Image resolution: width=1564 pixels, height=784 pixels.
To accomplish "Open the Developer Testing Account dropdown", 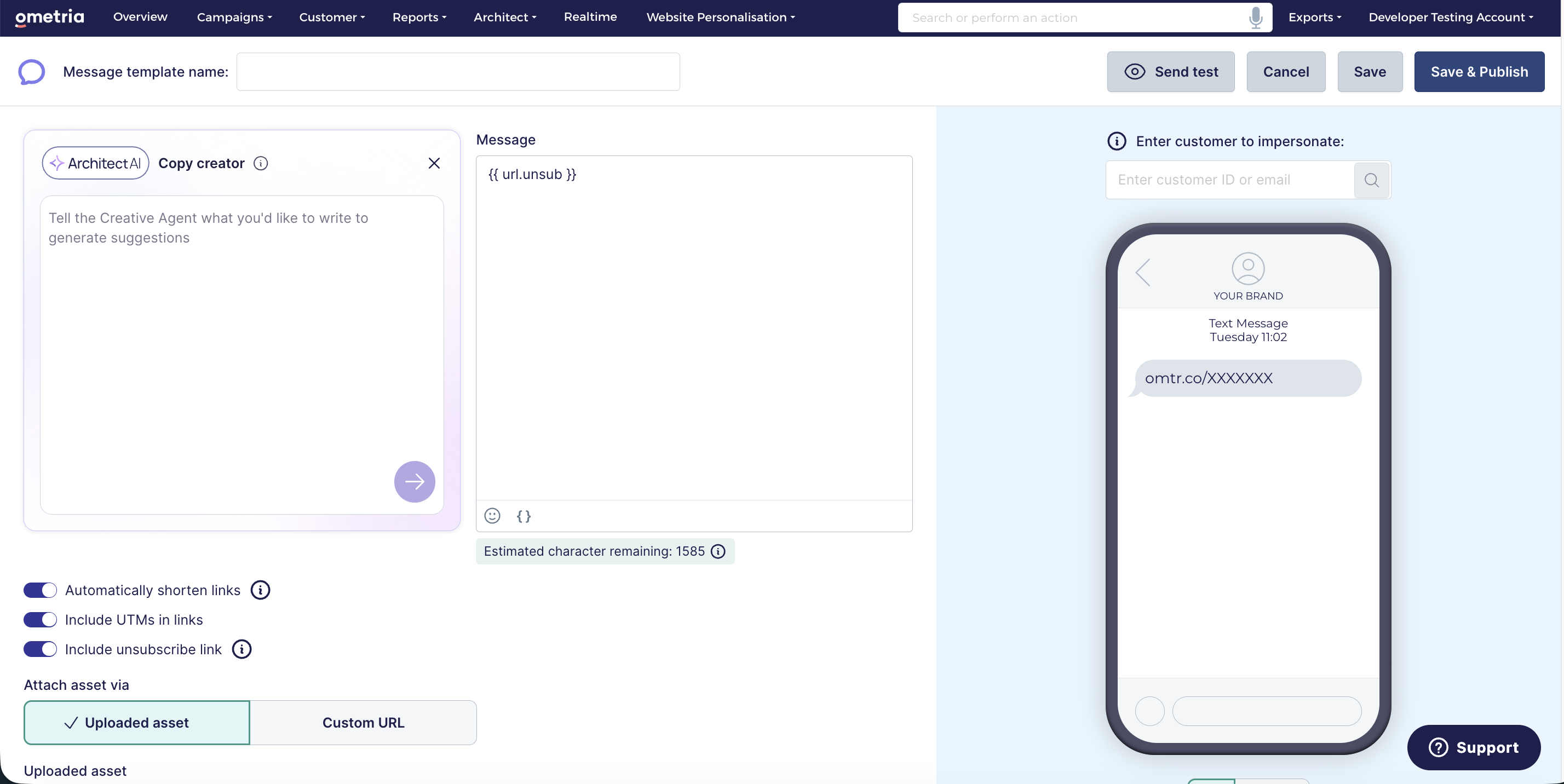I will [1451, 17].
